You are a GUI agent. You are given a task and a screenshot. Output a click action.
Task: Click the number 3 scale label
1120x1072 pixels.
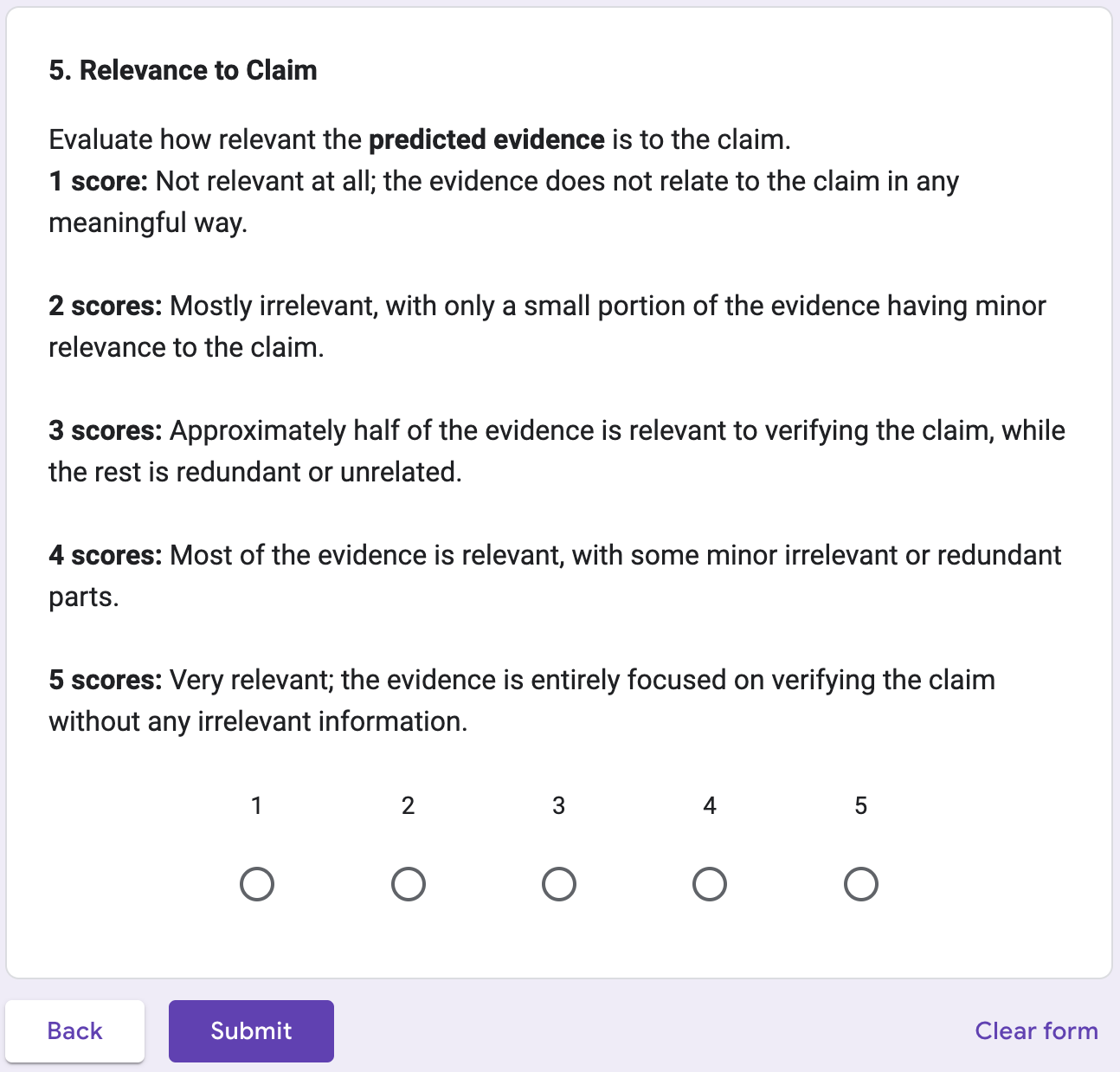tap(559, 806)
